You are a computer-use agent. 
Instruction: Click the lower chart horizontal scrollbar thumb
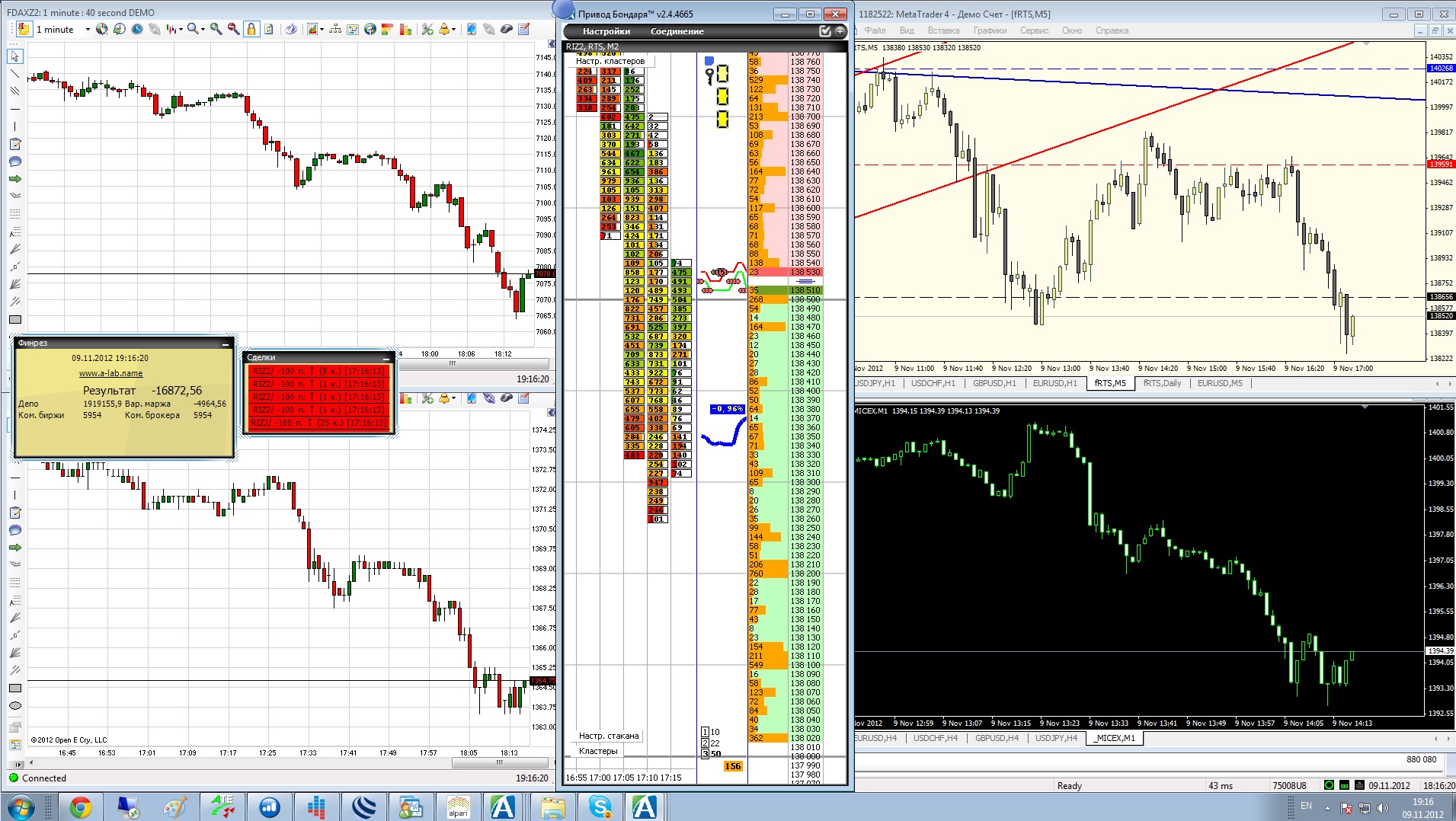click(x=500, y=762)
